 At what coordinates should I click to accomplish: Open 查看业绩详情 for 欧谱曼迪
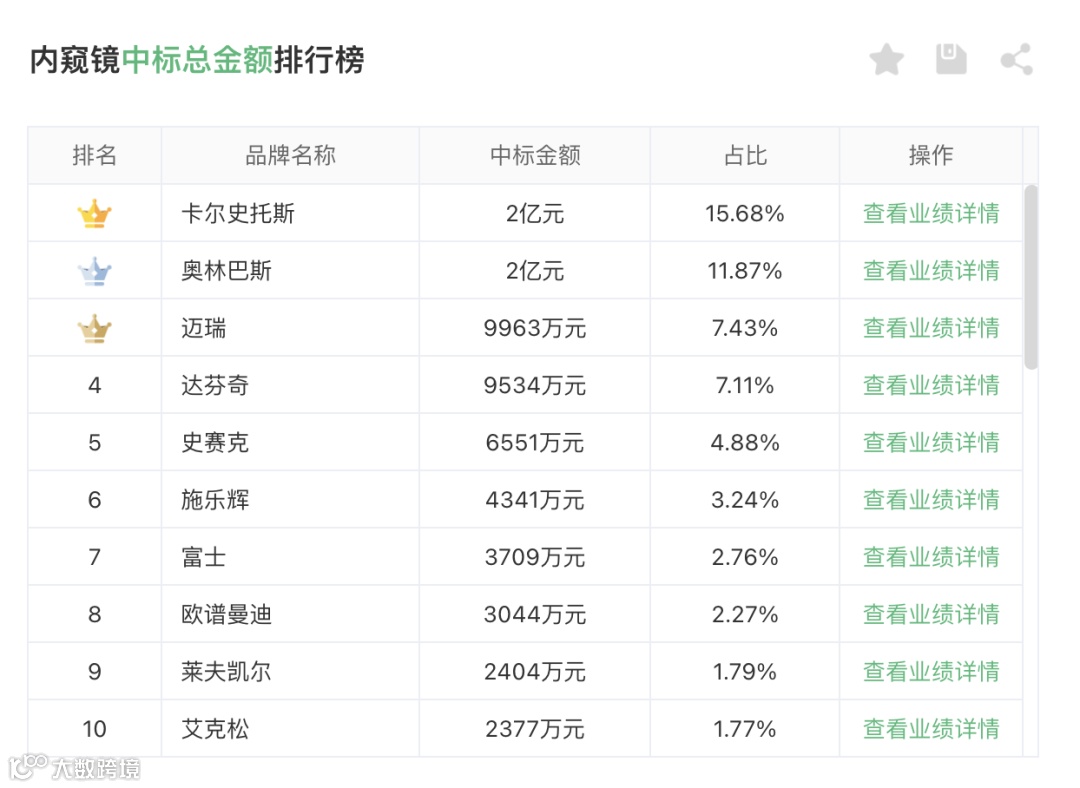click(x=931, y=614)
